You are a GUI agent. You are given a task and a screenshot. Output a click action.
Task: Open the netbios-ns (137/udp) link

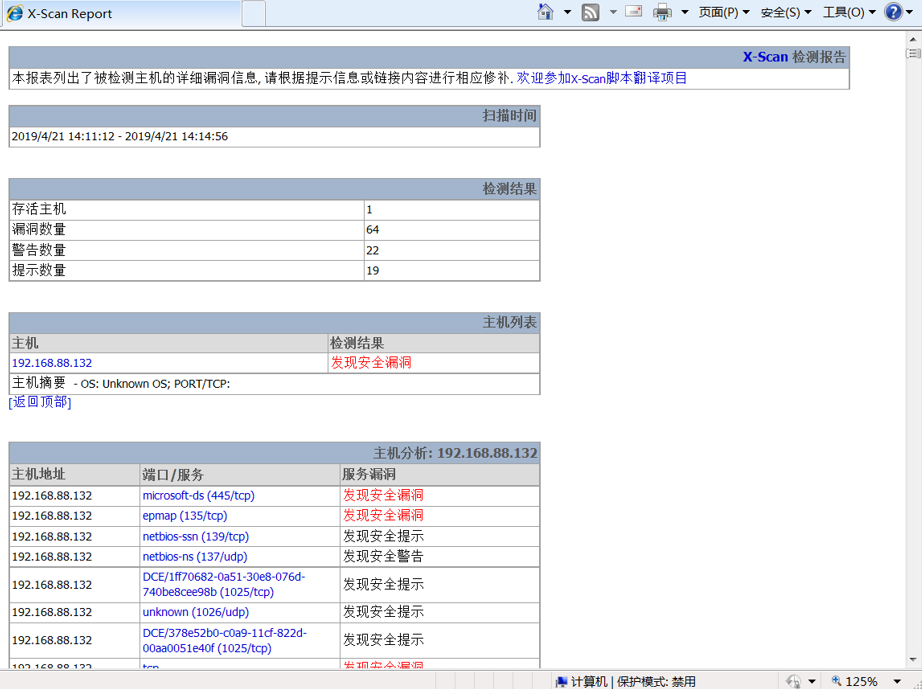click(x=195, y=557)
